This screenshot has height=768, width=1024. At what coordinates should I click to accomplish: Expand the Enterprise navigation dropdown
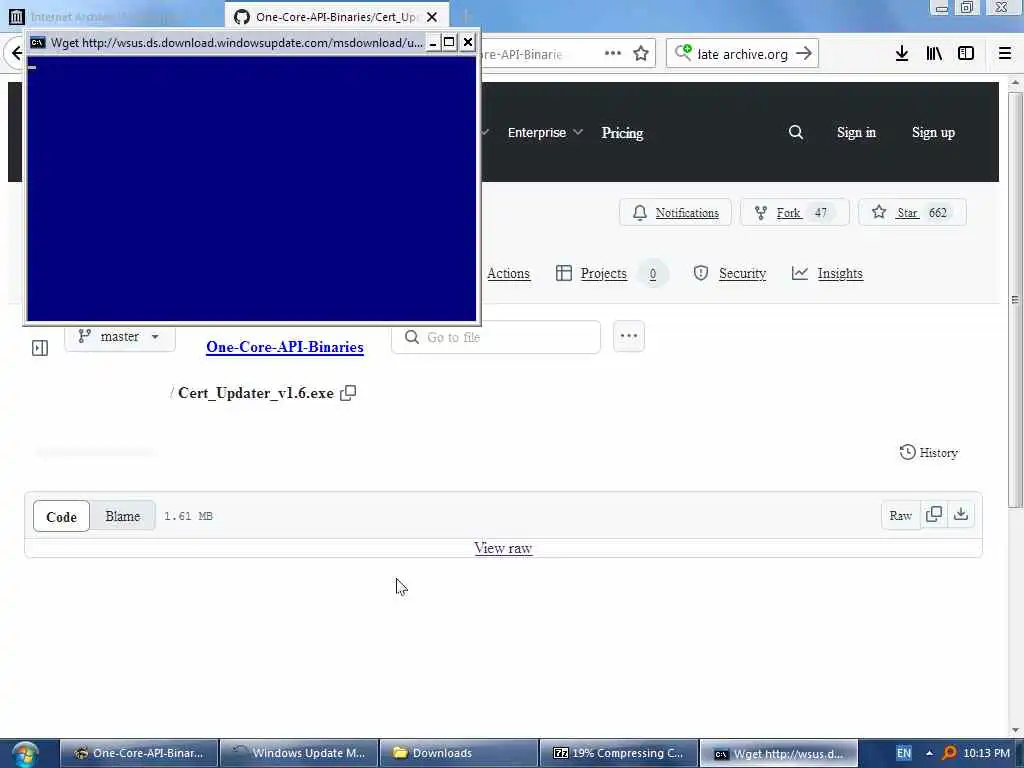pyautogui.click(x=545, y=133)
